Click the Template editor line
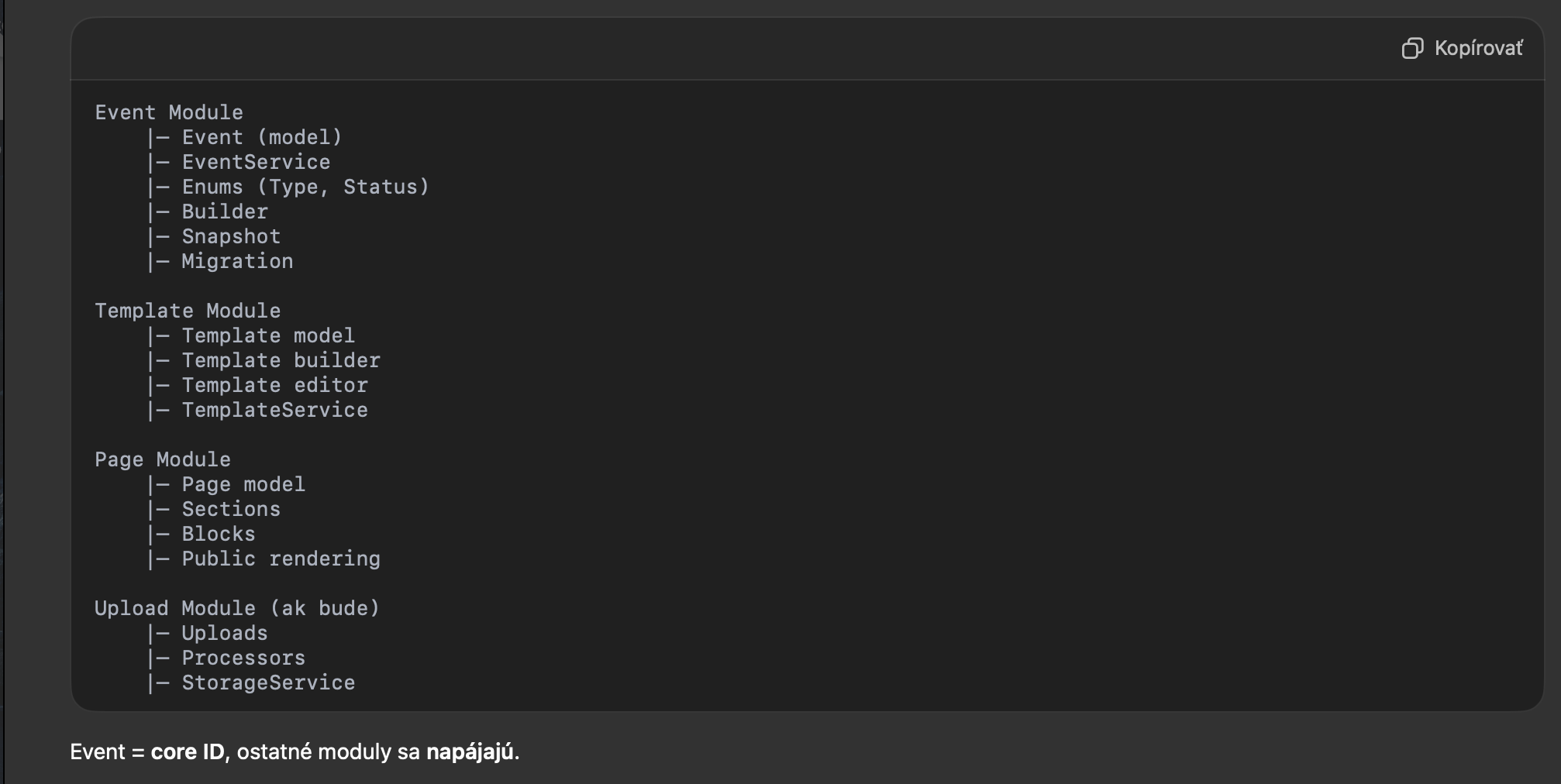Viewport: 1561px width, 784px height. (x=274, y=386)
